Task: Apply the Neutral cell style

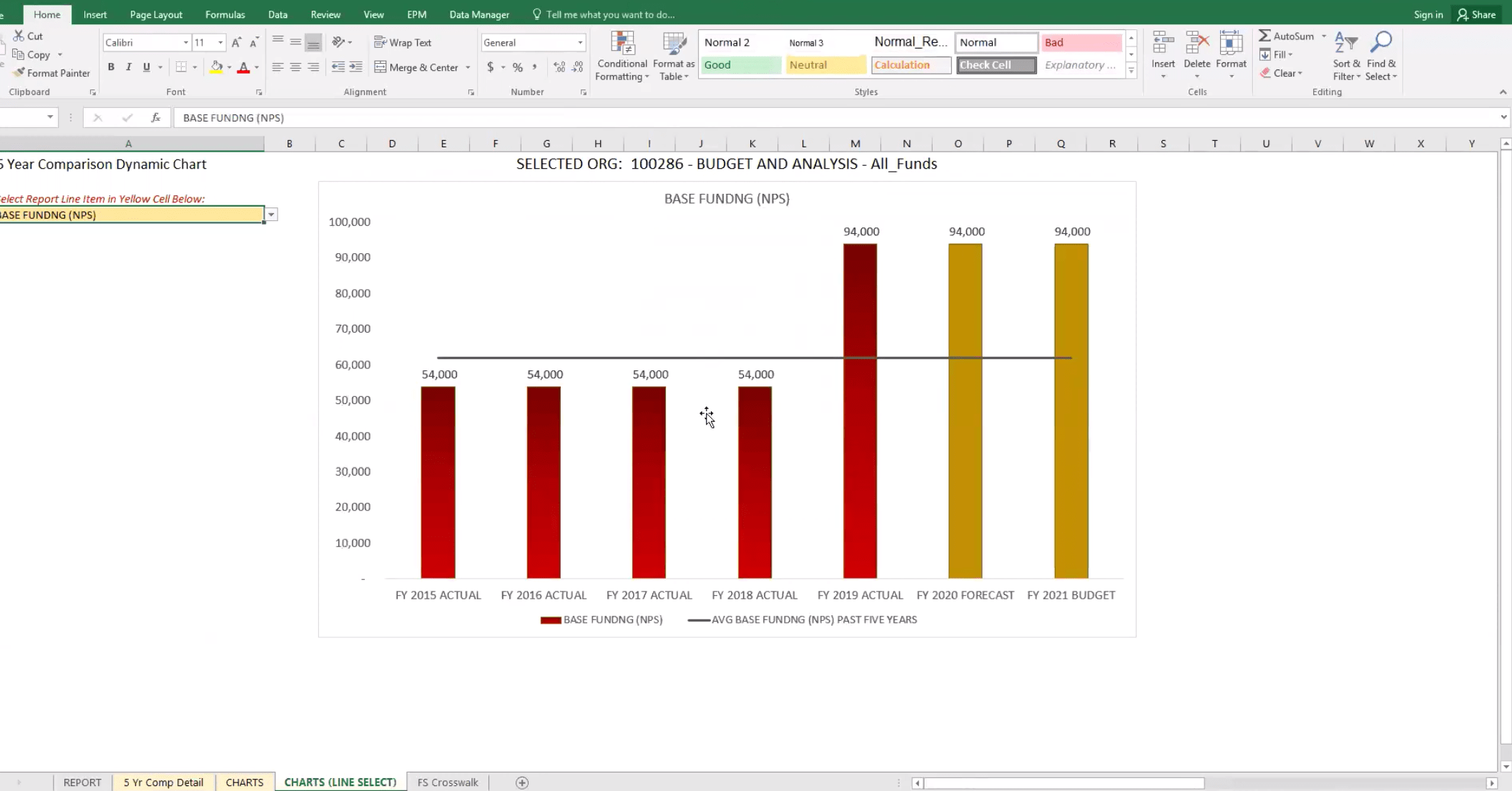Action: pyautogui.click(x=825, y=65)
